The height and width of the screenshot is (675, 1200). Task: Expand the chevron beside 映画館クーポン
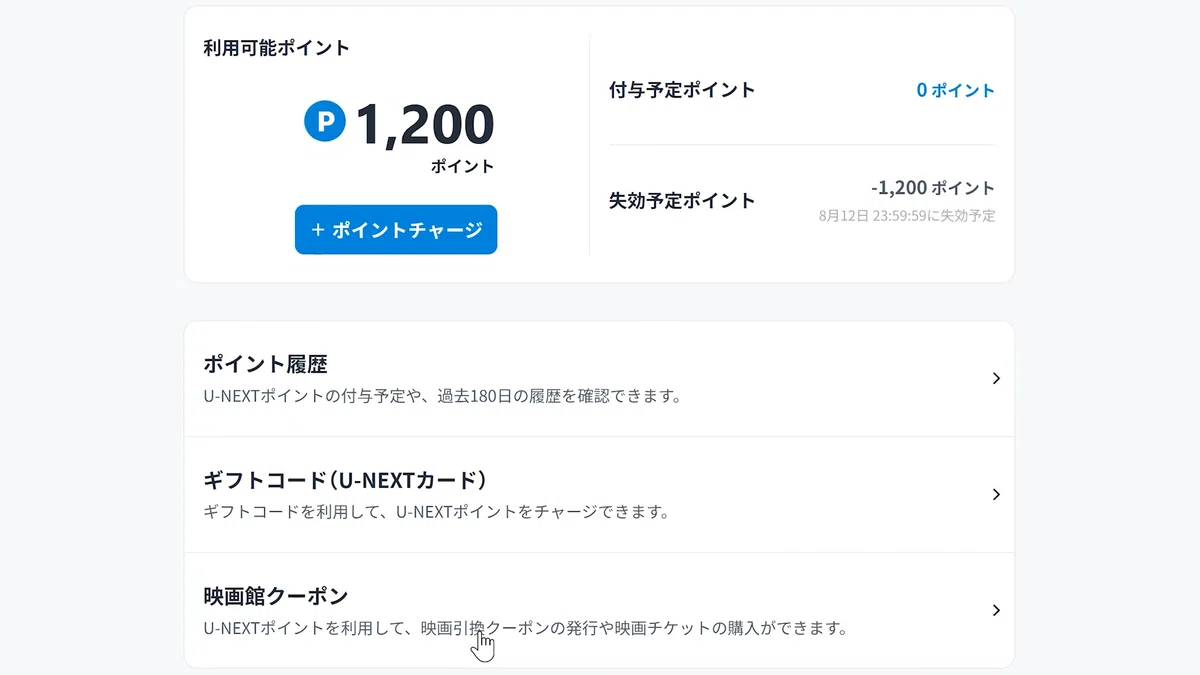pyautogui.click(x=996, y=610)
